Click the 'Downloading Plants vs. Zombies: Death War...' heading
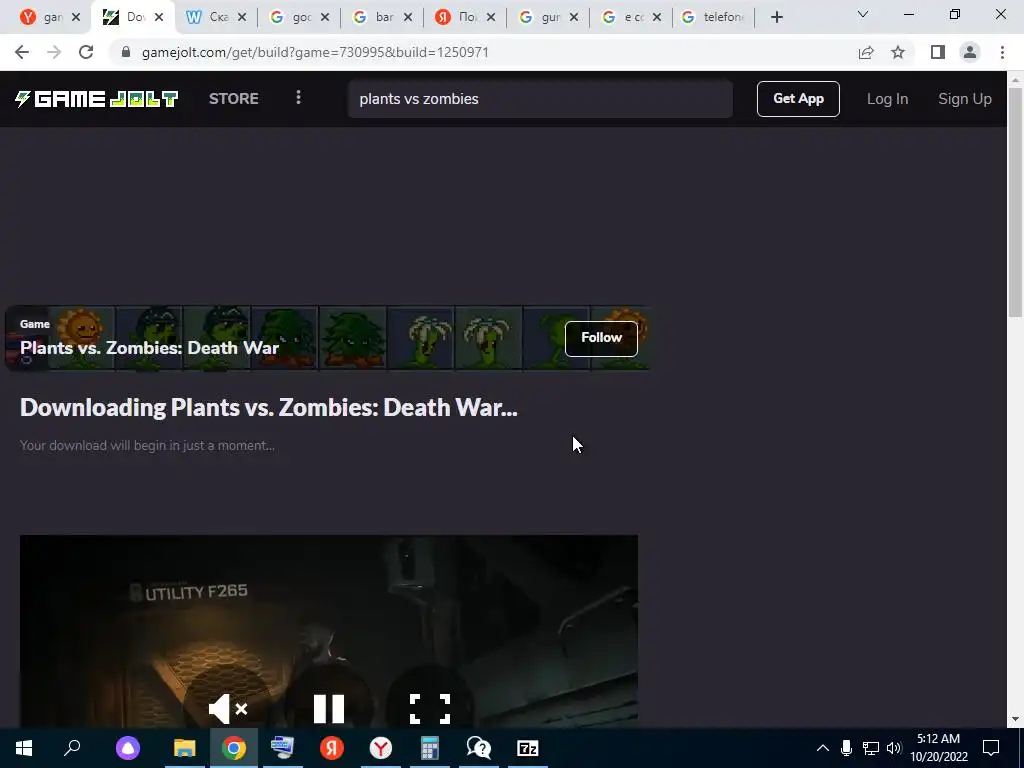This screenshot has width=1024, height=768. pos(268,408)
